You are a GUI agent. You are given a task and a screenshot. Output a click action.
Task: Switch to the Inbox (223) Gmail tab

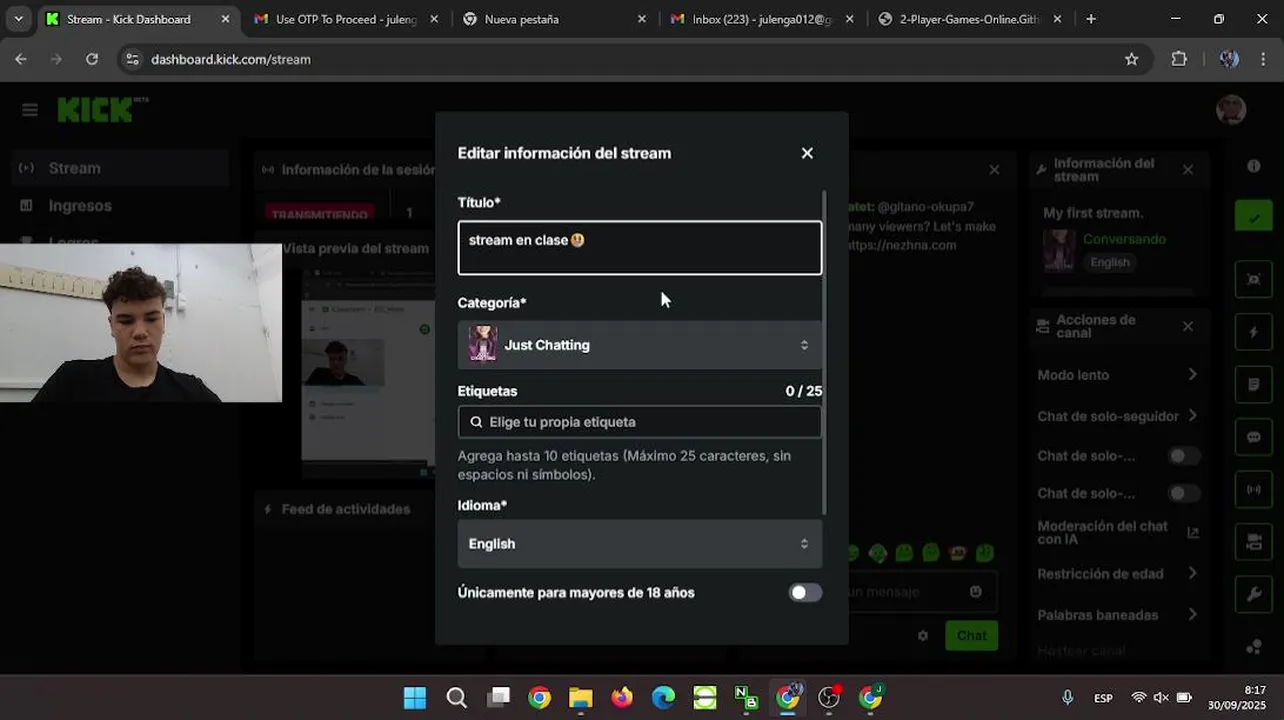coord(763,19)
